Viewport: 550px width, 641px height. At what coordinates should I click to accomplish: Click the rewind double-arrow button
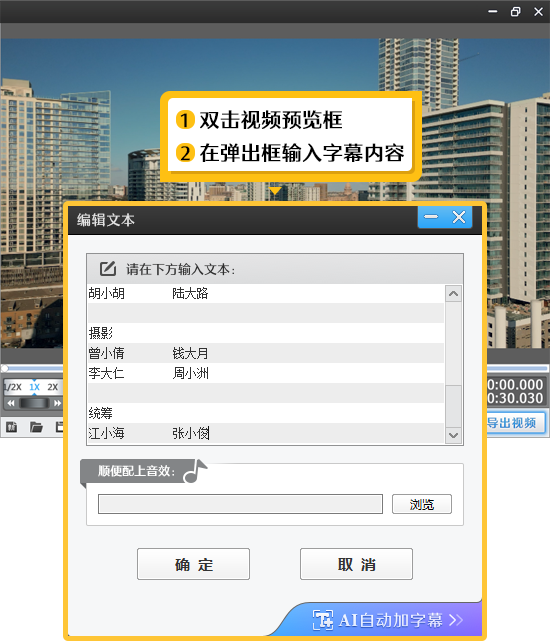(x=11, y=403)
